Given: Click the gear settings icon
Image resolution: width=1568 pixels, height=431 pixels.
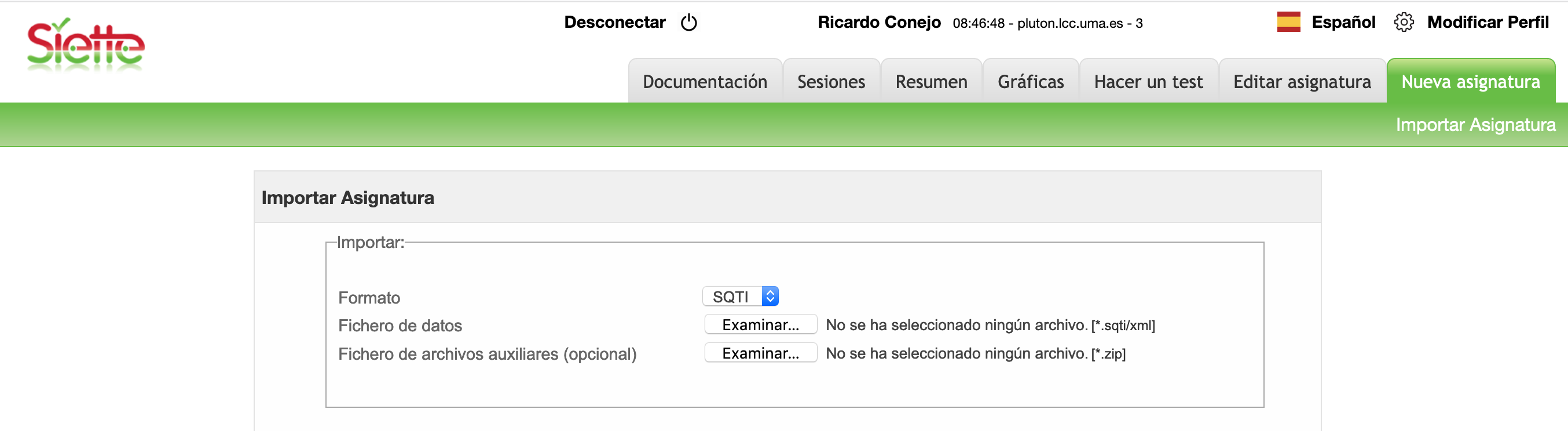Looking at the screenshot, I should 1403,23.
